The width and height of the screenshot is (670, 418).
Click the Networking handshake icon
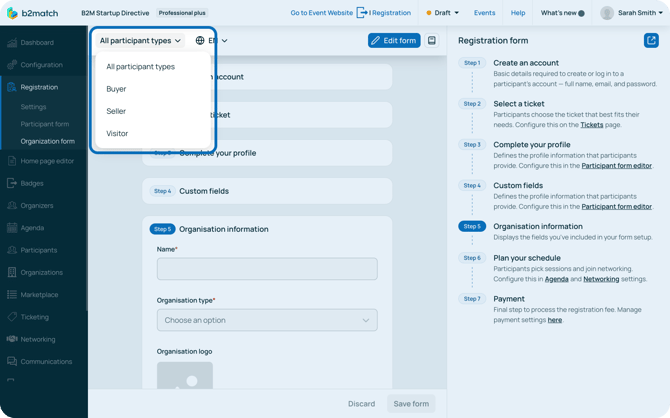(12, 339)
